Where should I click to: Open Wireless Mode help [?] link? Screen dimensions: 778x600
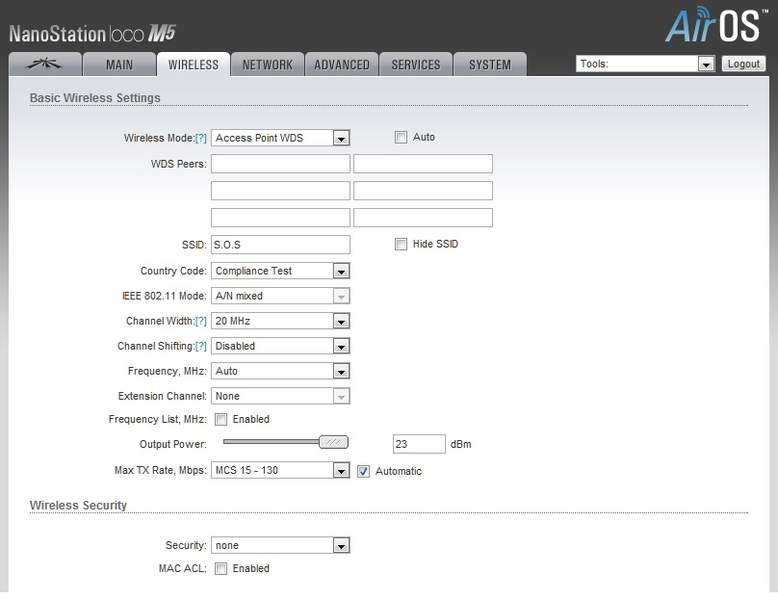click(201, 138)
